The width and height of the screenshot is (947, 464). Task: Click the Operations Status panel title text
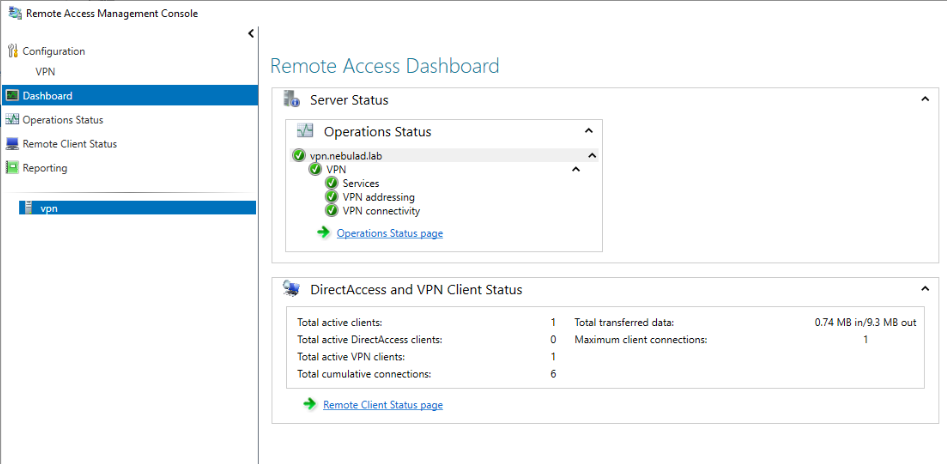[x=377, y=132]
